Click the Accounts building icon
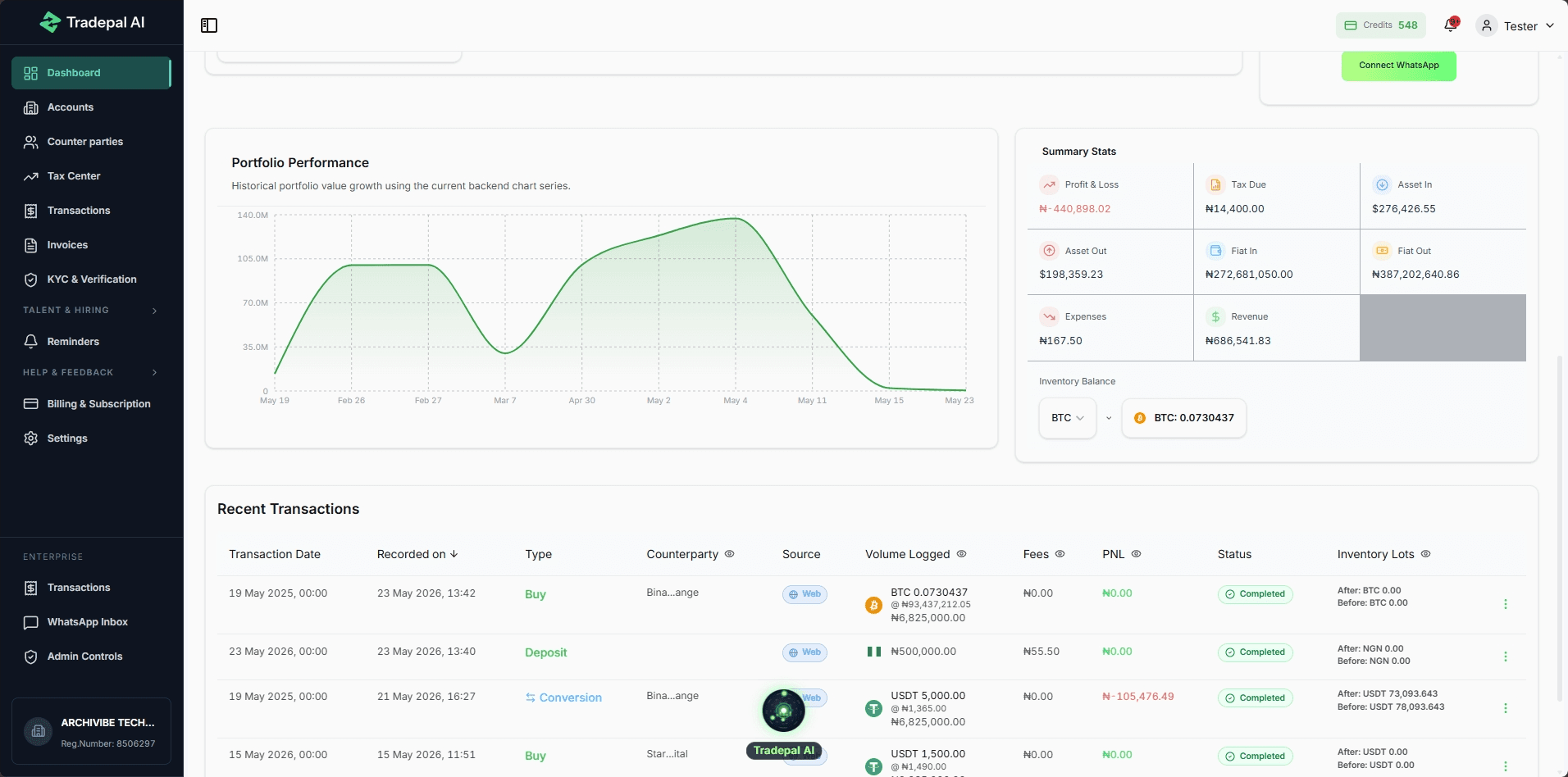The height and width of the screenshot is (777, 1568). [x=31, y=107]
